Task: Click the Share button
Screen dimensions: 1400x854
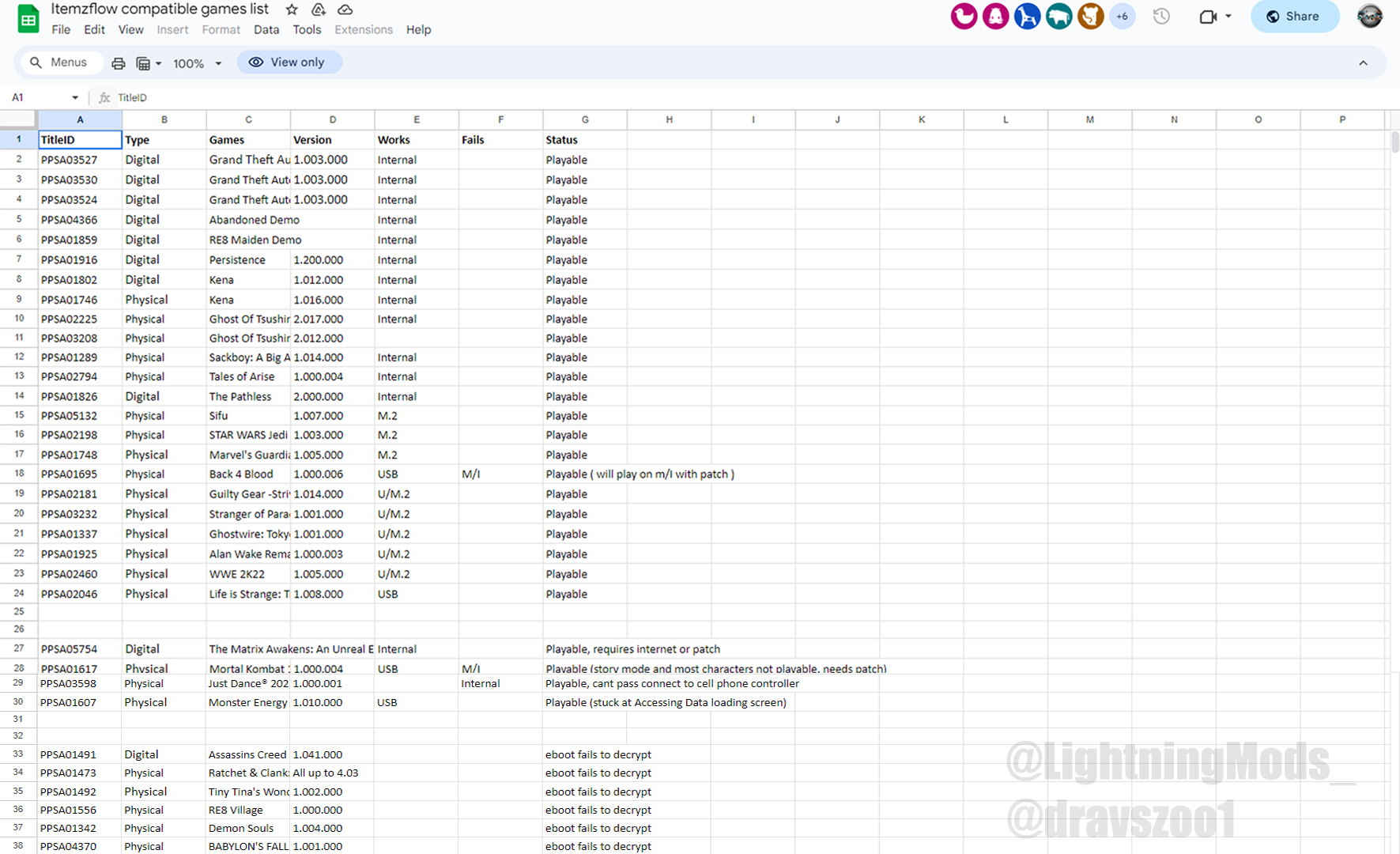Action: coord(1294,17)
